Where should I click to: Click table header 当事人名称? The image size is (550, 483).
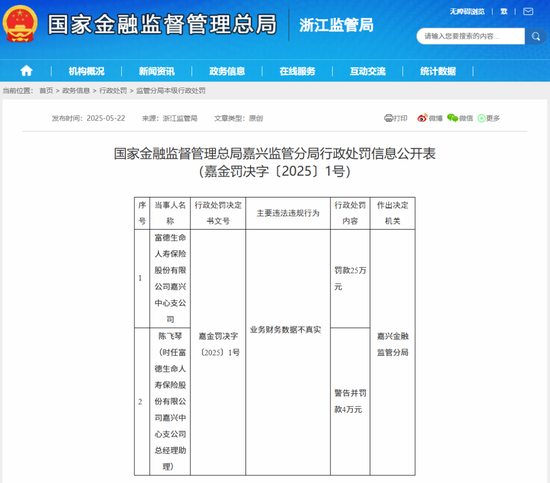[x=170, y=213]
